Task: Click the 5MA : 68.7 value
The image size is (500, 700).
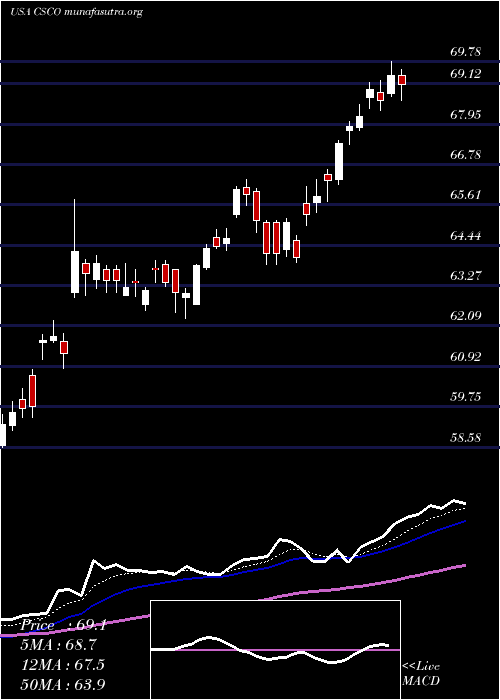Action: click(x=58, y=645)
